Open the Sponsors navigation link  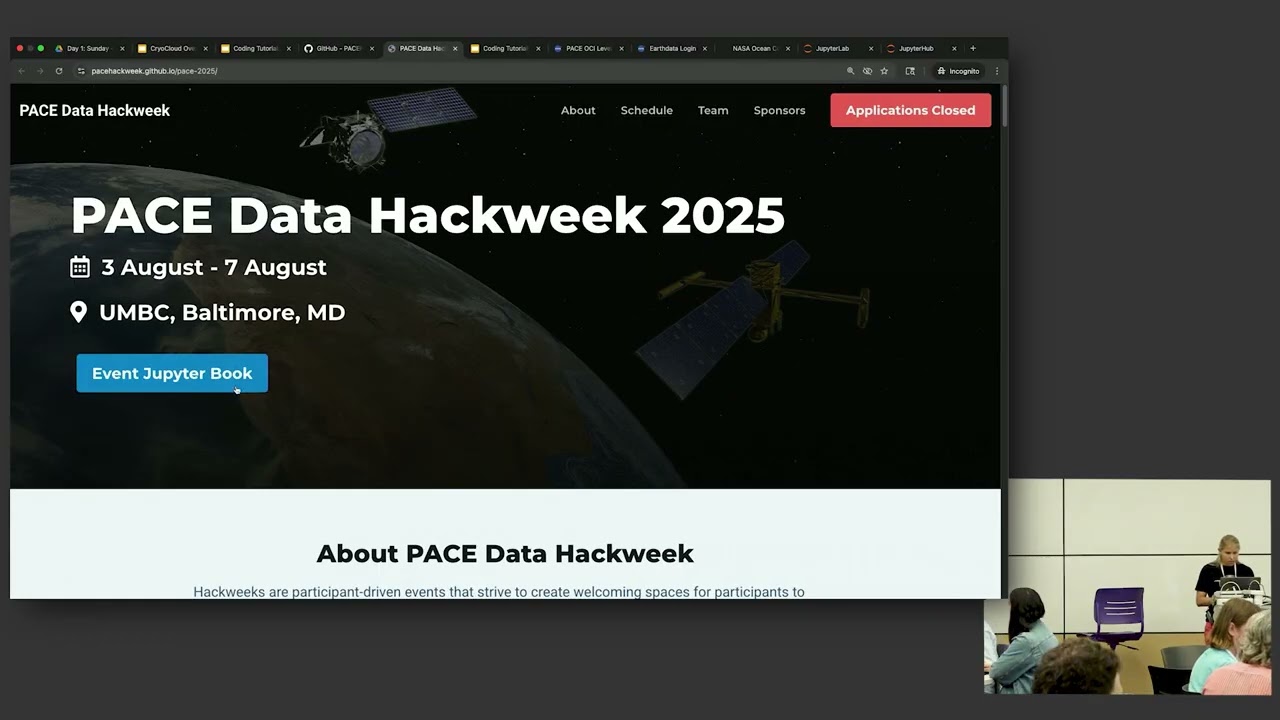779,110
